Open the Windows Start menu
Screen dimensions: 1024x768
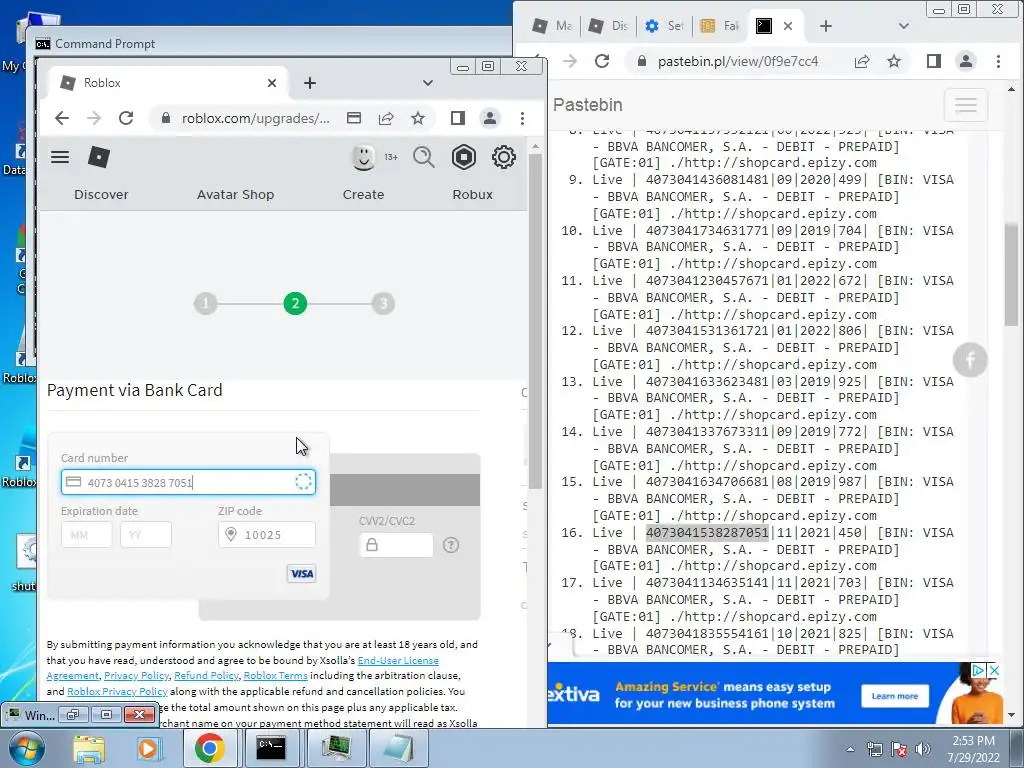coord(25,749)
